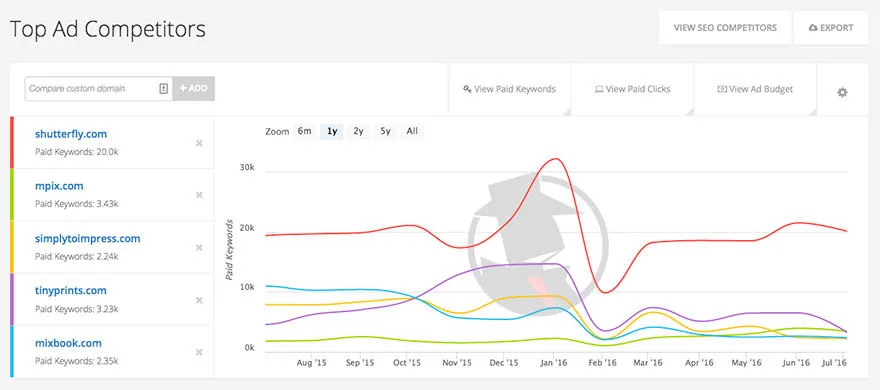Click 'Paid Keywords: 3.43k' text
880x390 pixels.
click(77, 204)
